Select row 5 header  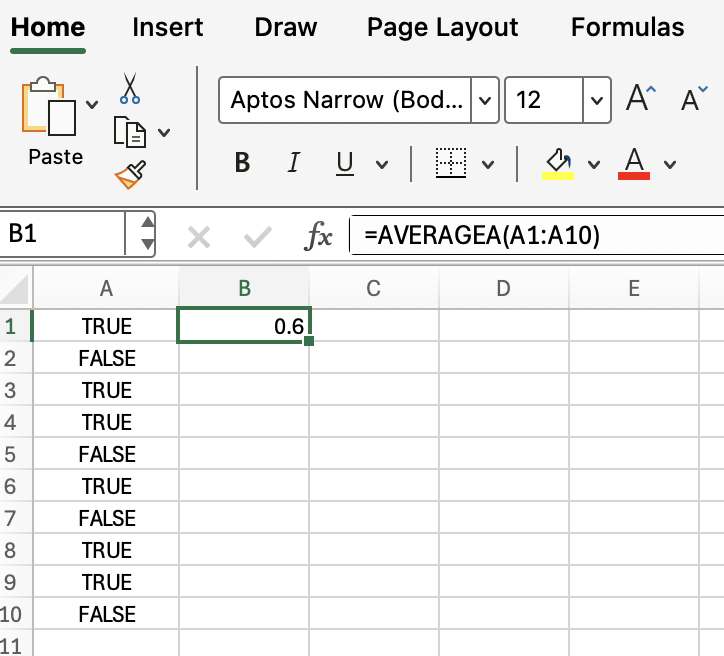(x=16, y=454)
